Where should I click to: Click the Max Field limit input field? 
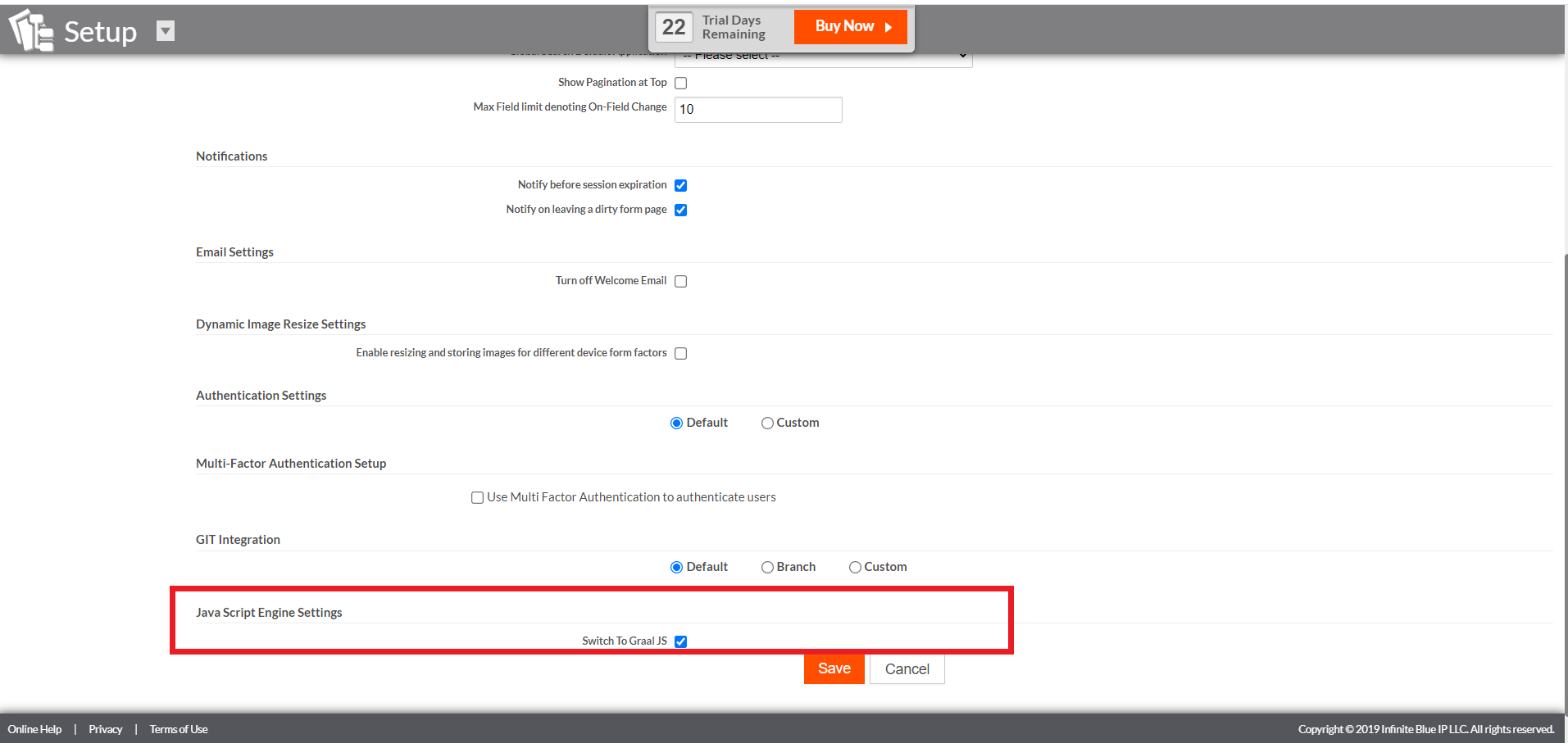pos(757,109)
